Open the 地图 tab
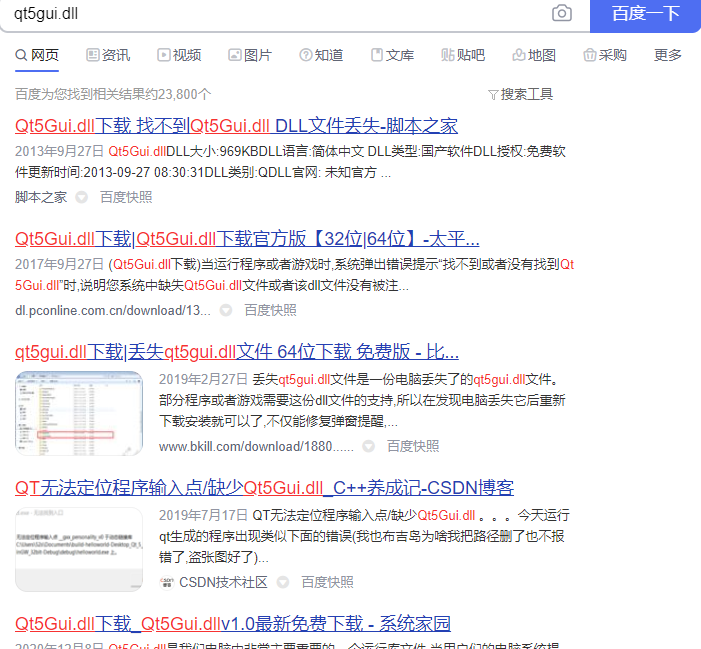Viewport: 701px width, 649px height. [x=534, y=55]
